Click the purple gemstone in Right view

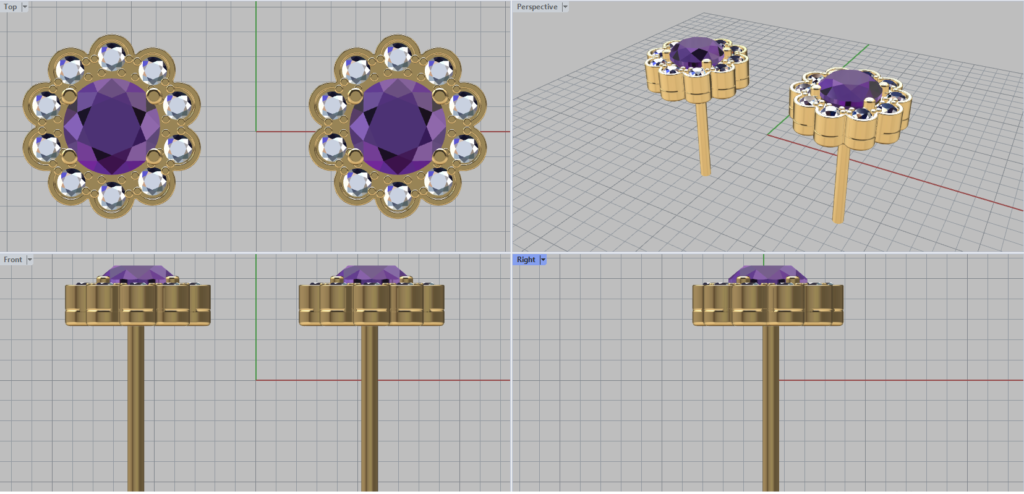point(768,274)
